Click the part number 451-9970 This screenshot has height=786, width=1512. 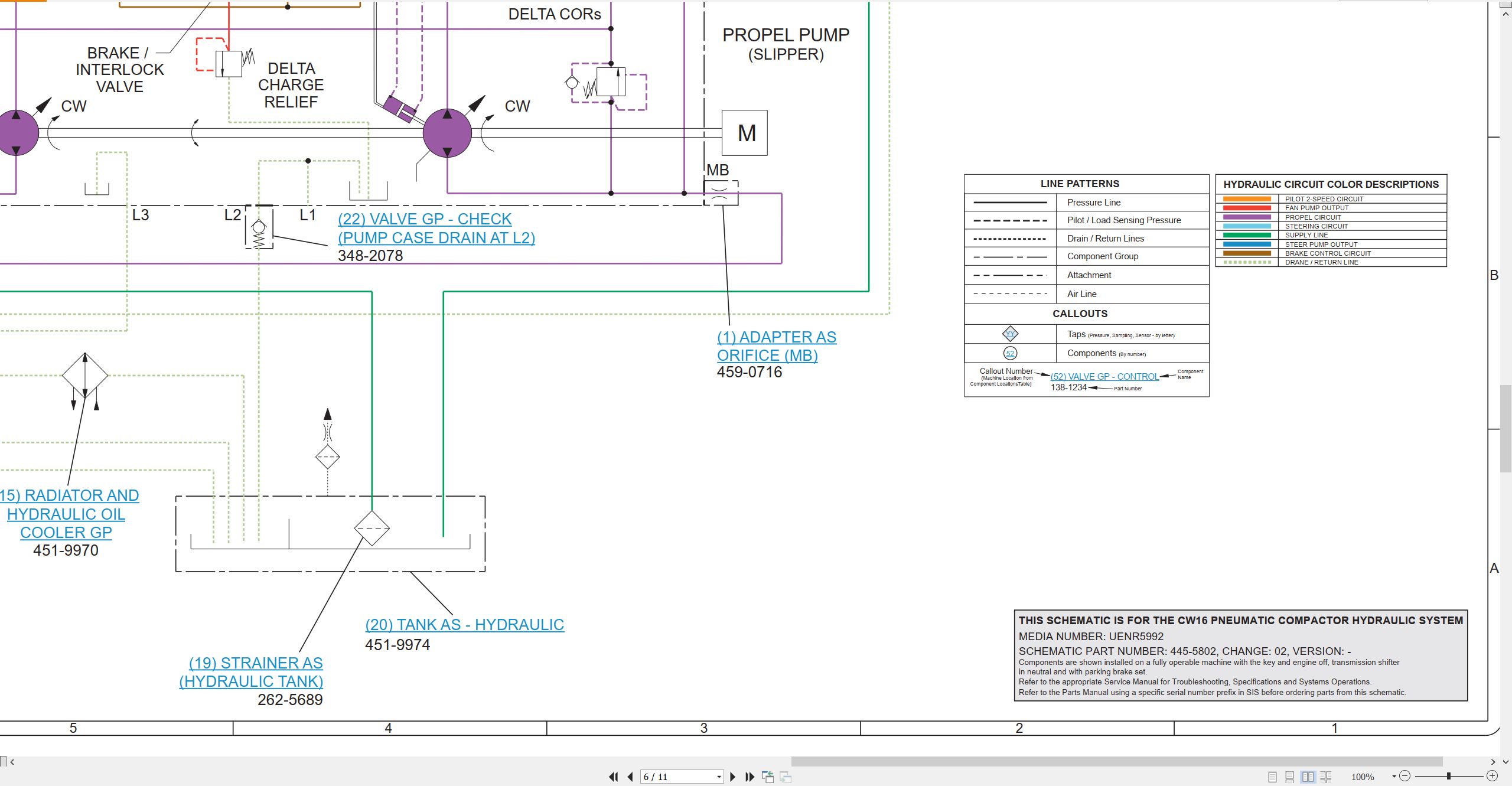coord(66,550)
